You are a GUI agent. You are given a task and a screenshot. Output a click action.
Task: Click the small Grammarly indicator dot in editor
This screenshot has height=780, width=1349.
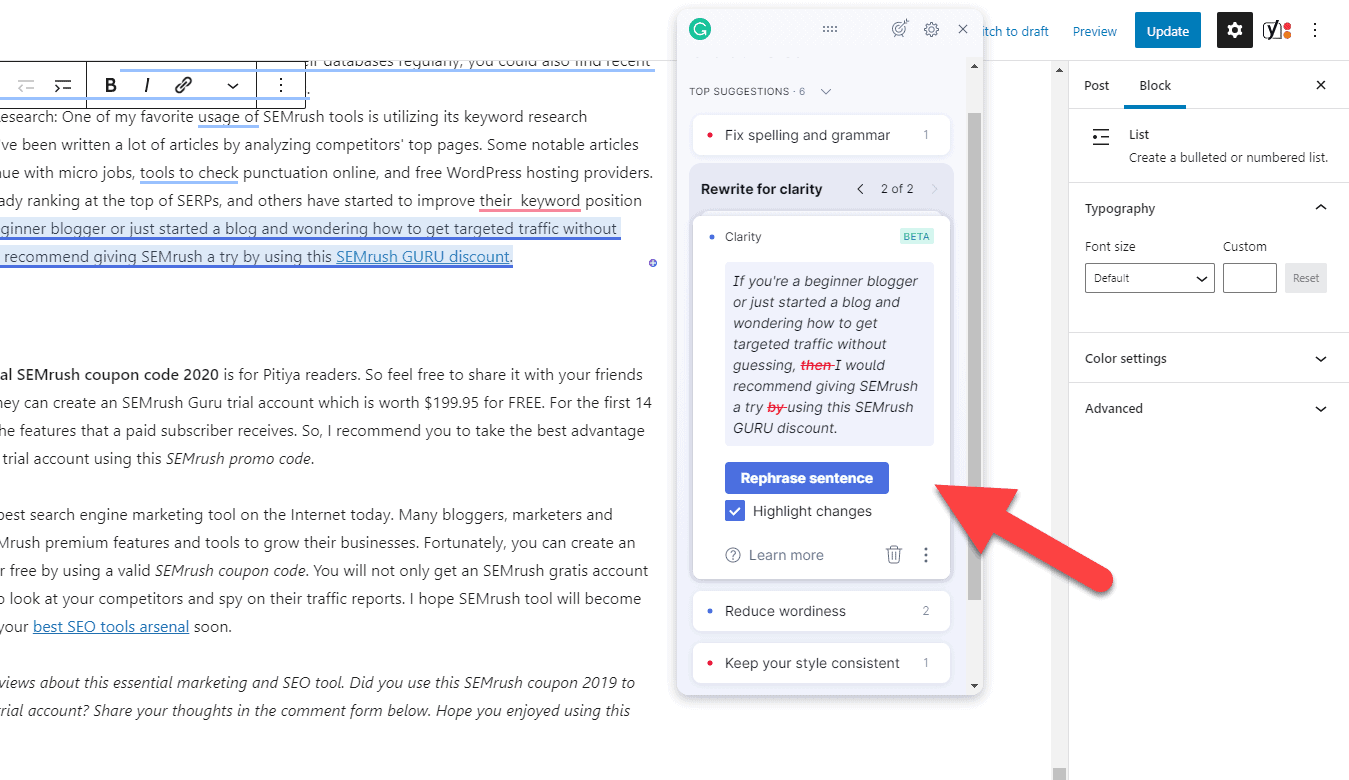tap(653, 263)
